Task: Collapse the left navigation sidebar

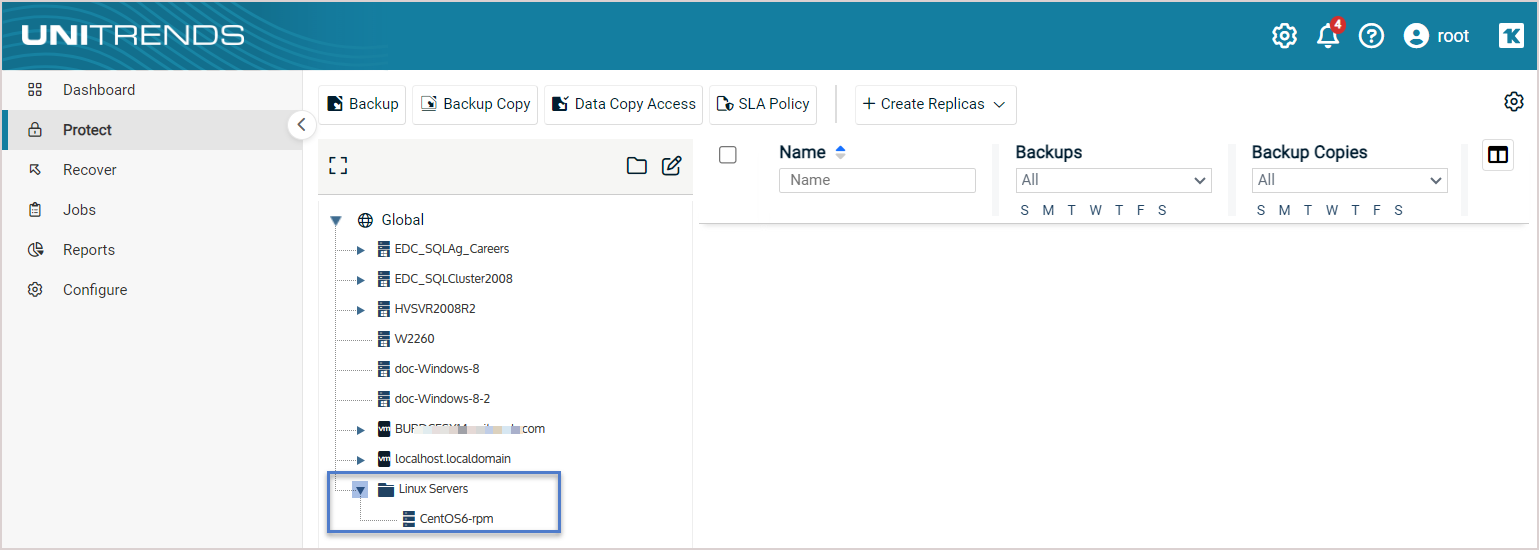Action: [x=302, y=125]
